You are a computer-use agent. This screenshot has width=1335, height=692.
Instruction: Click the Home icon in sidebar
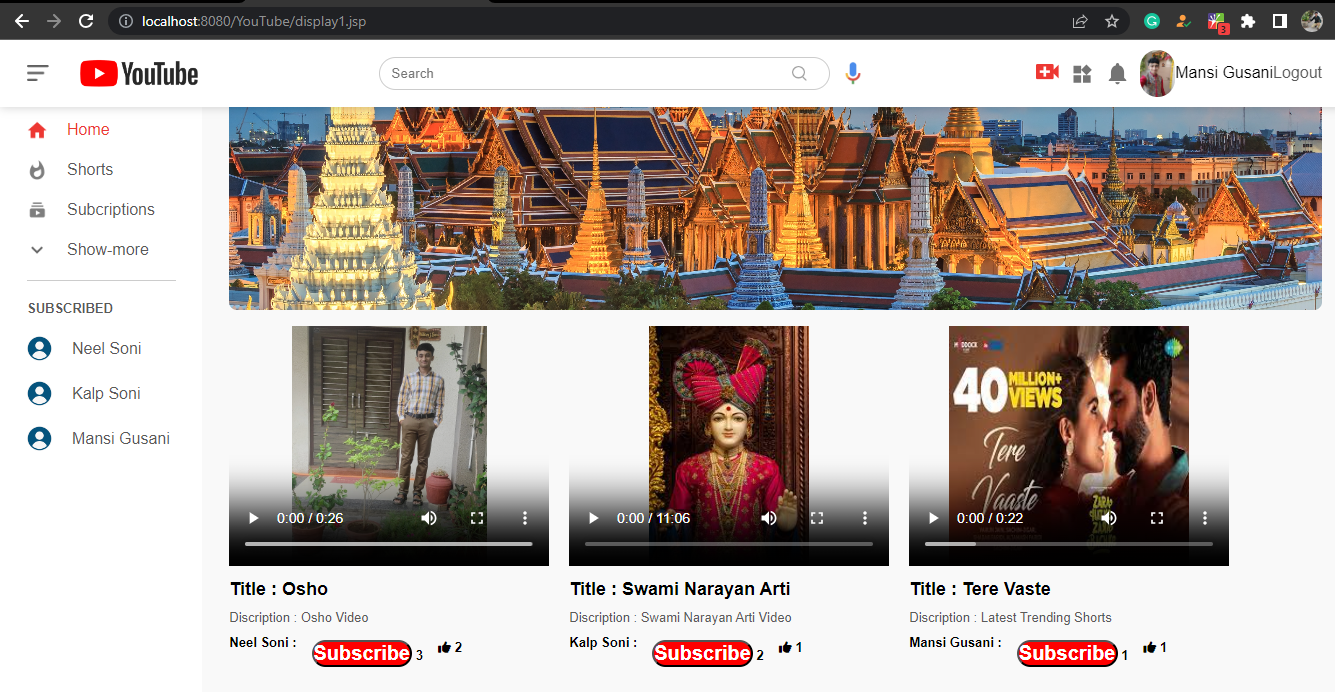point(37,130)
